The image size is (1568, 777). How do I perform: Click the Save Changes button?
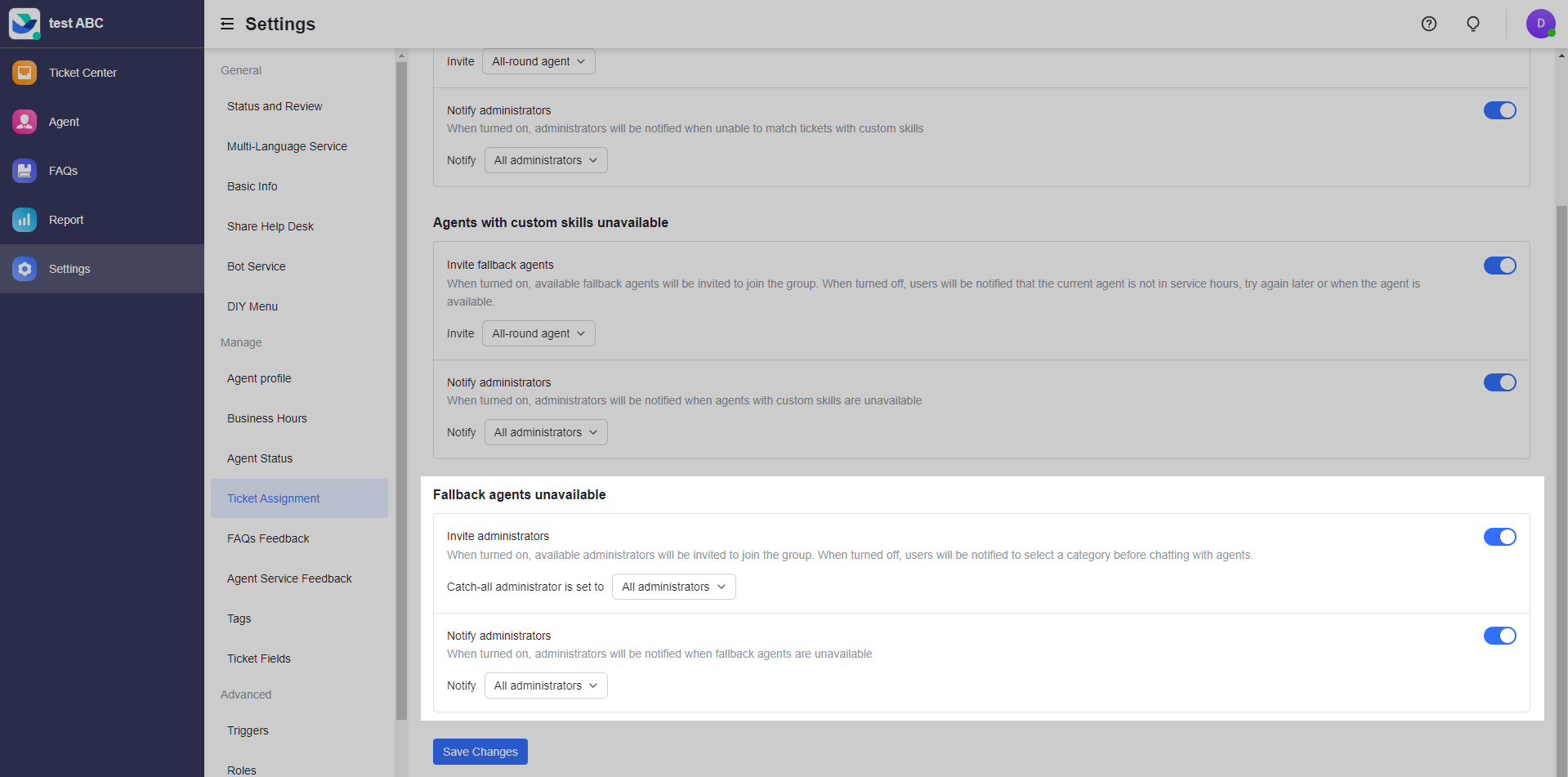pos(480,751)
